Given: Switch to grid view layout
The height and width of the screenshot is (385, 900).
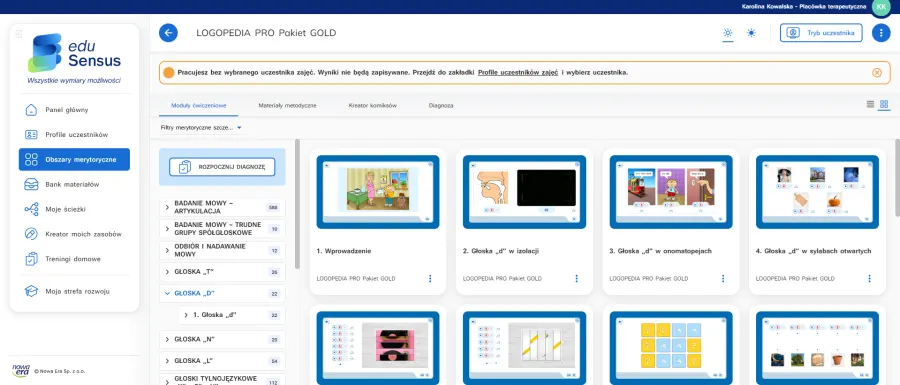Looking at the screenshot, I should tap(884, 104).
